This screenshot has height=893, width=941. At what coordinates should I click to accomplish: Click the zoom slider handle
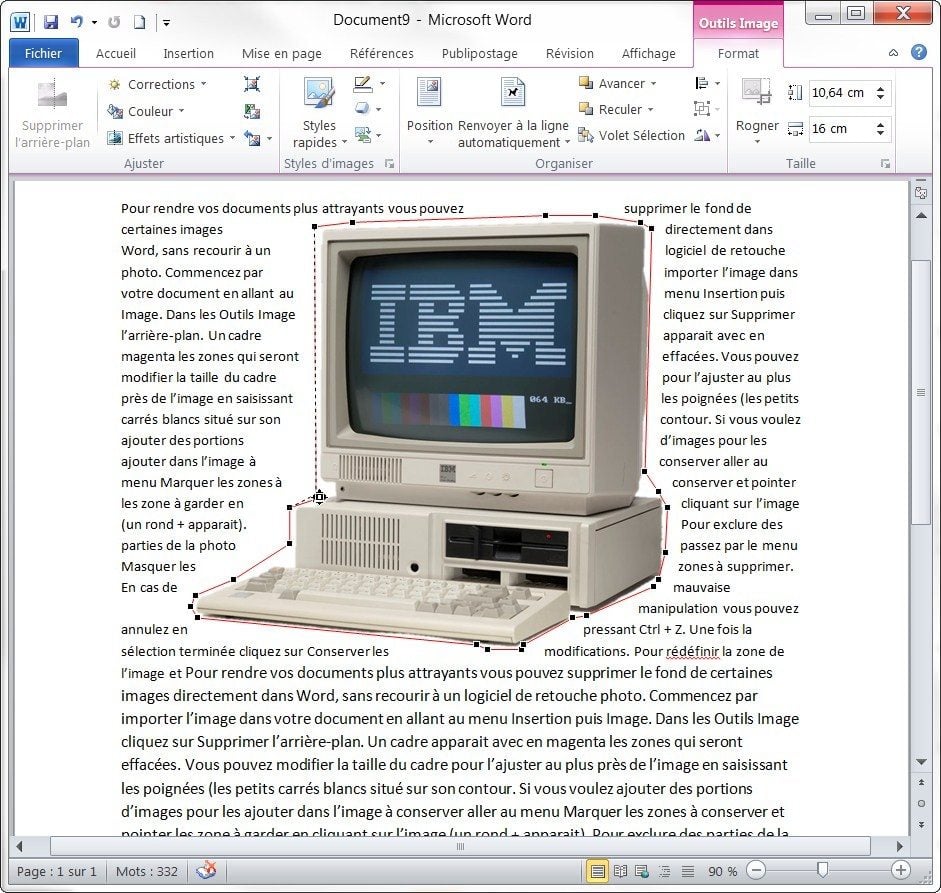pos(822,871)
